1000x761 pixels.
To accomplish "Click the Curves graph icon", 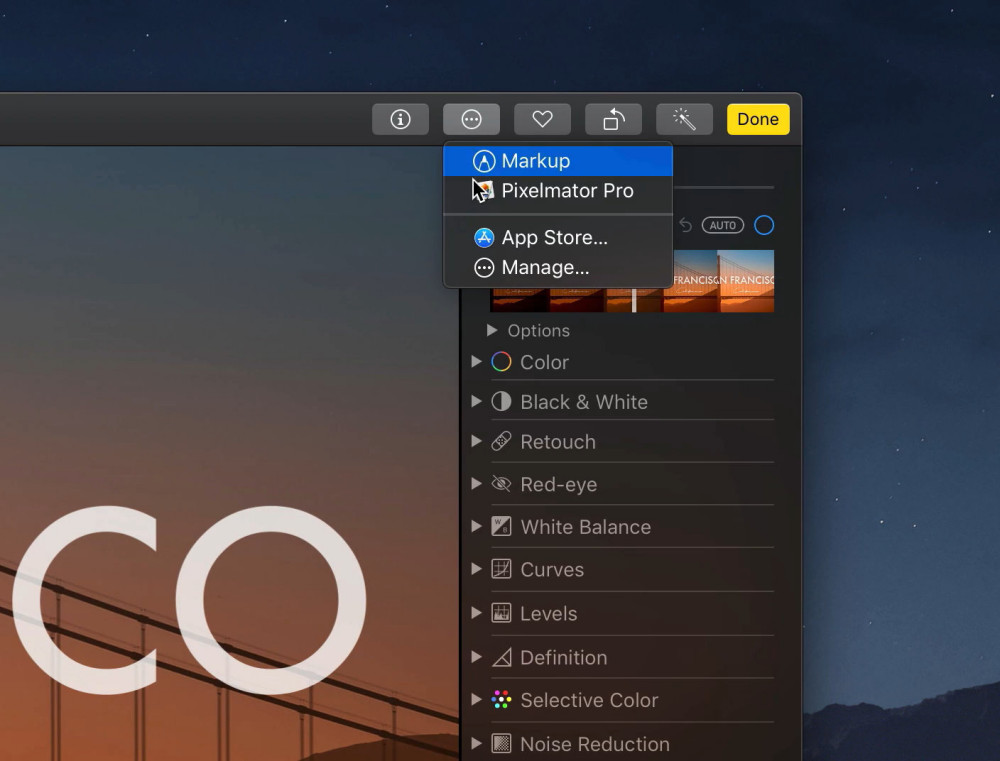I will coord(501,569).
